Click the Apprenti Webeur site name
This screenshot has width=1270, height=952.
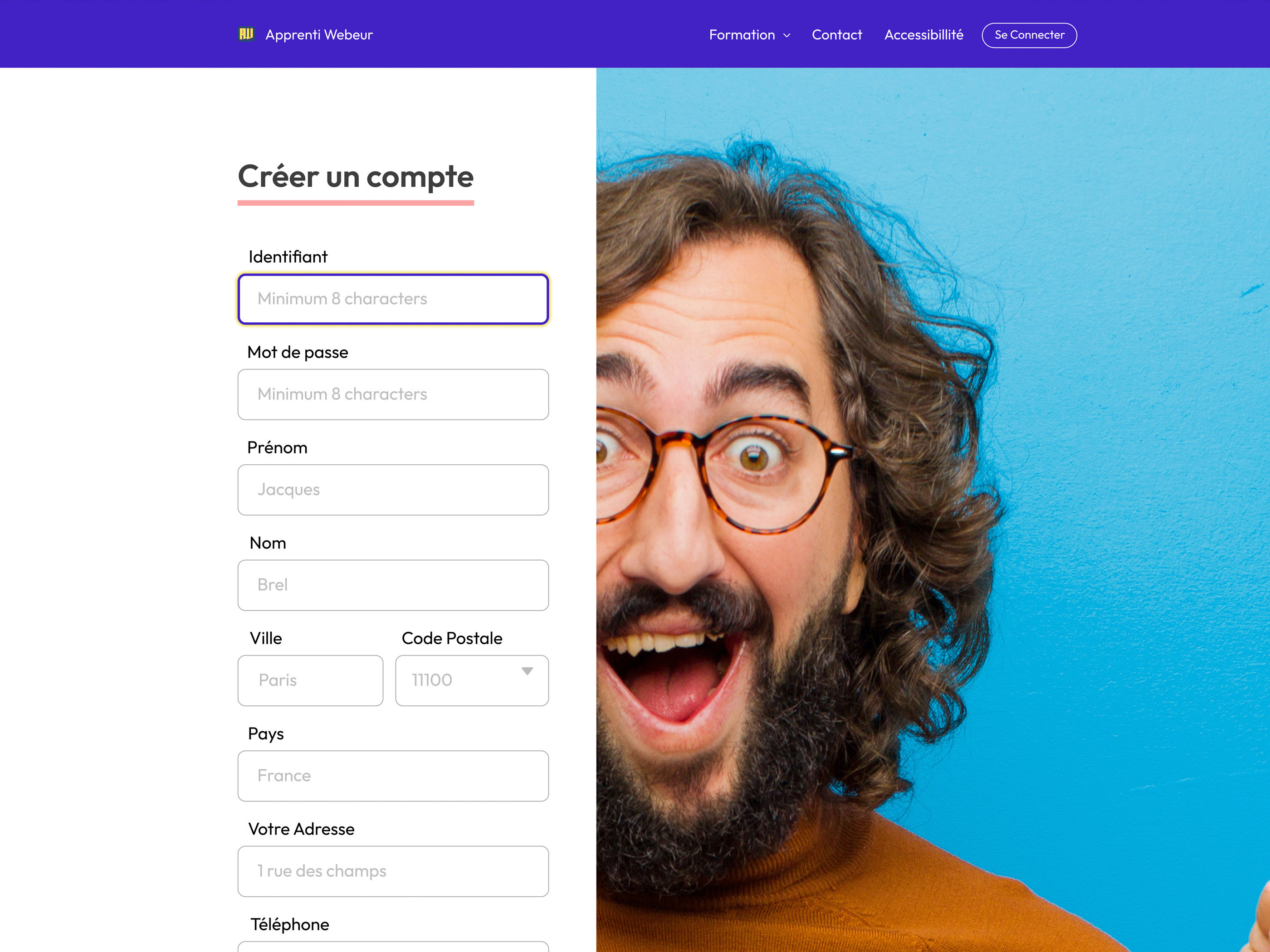click(x=319, y=35)
